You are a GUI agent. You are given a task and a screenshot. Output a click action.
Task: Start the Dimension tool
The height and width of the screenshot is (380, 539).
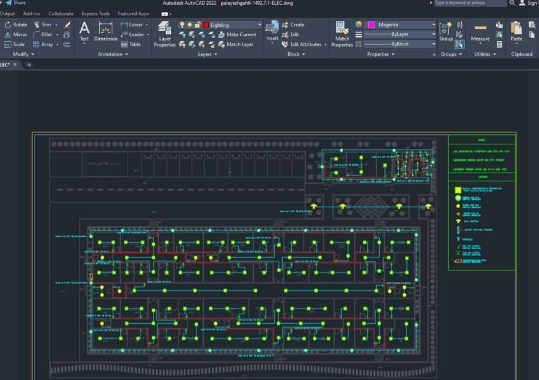coord(106,32)
